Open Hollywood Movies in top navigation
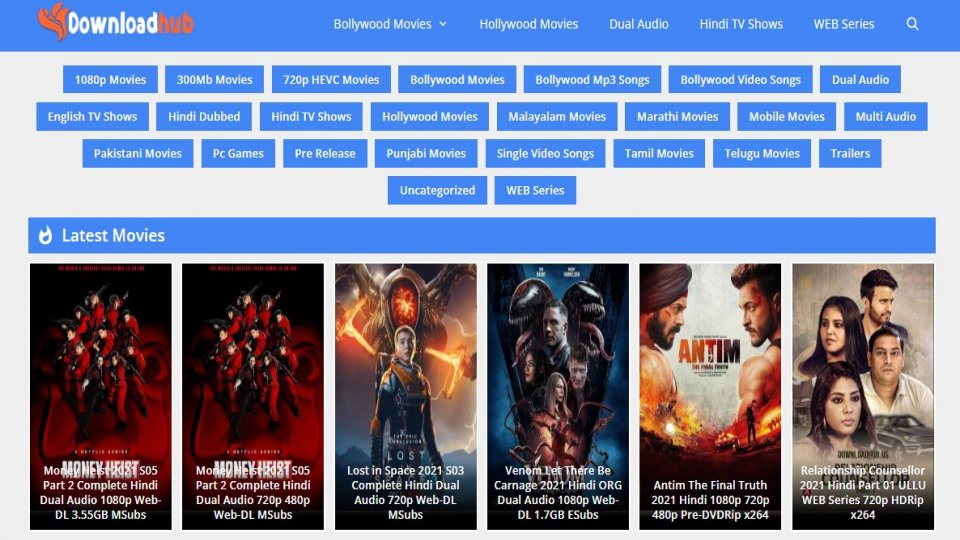This screenshot has width=960, height=540. pyautogui.click(x=528, y=24)
